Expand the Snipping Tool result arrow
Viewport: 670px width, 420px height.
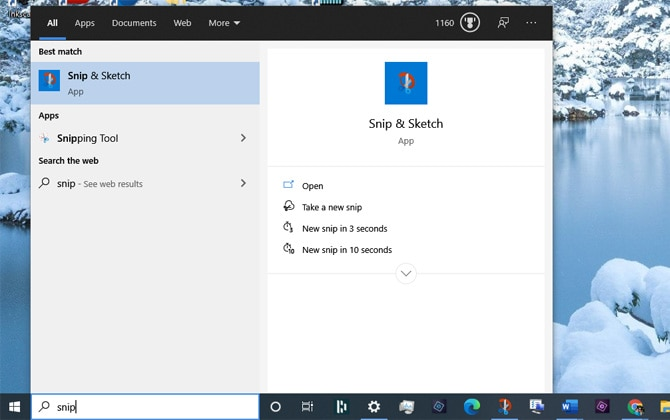243,138
